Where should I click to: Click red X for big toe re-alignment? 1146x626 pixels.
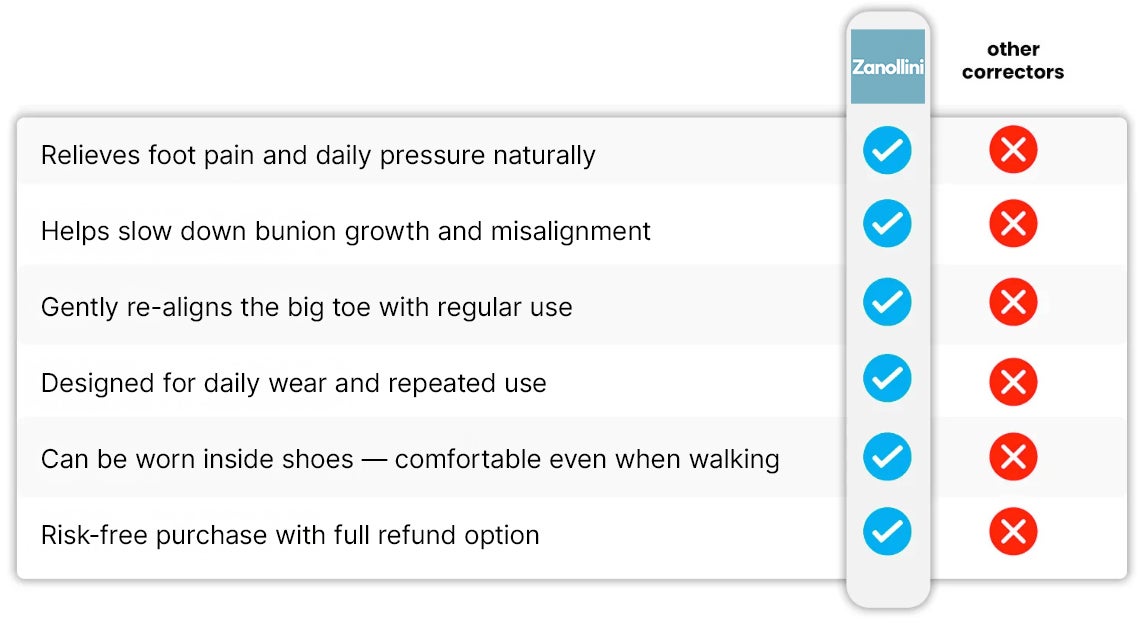point(1013,302)
